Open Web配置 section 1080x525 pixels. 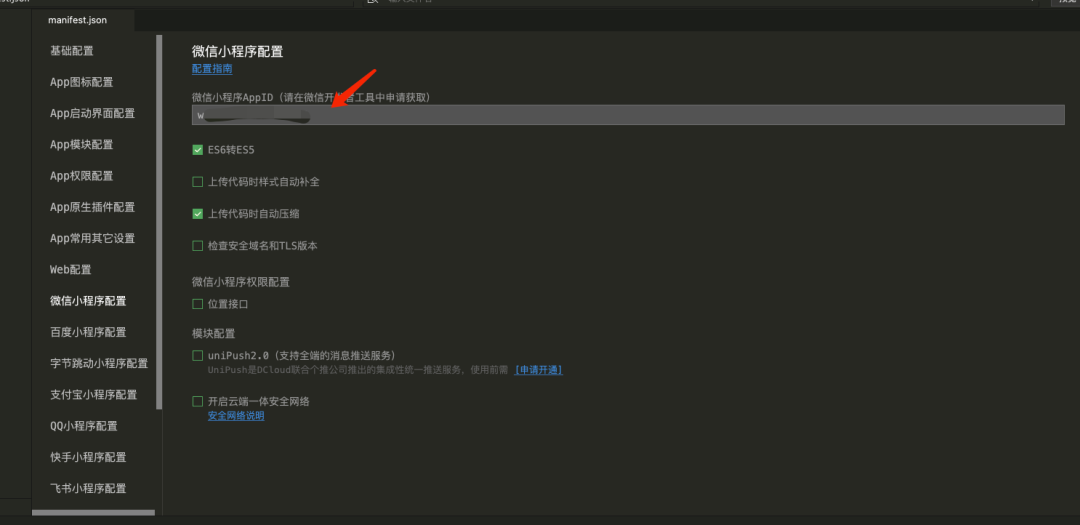coord(70,270)
